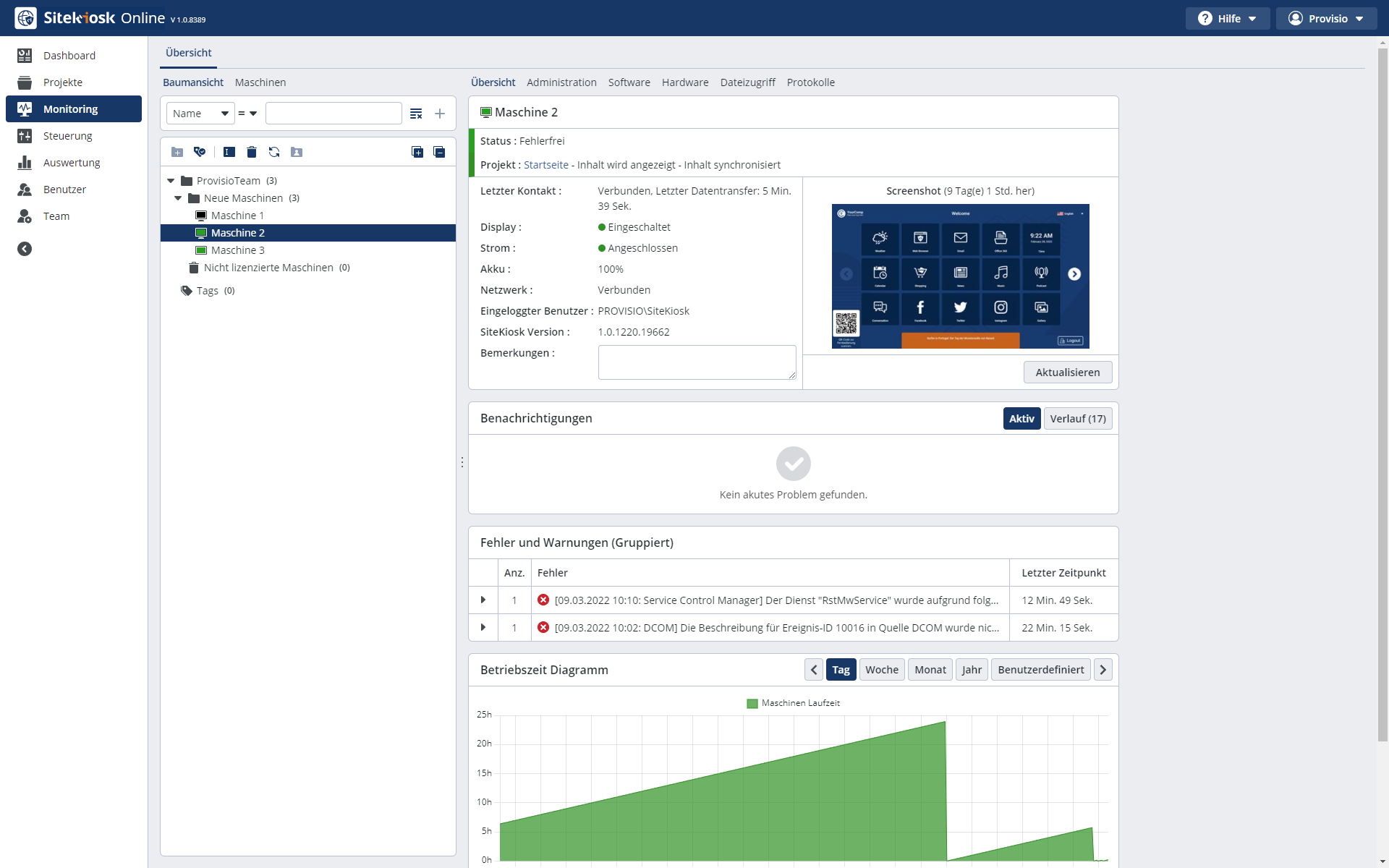
Task: Set uptime chart range to Woche
Action: (x=881, y=670)
